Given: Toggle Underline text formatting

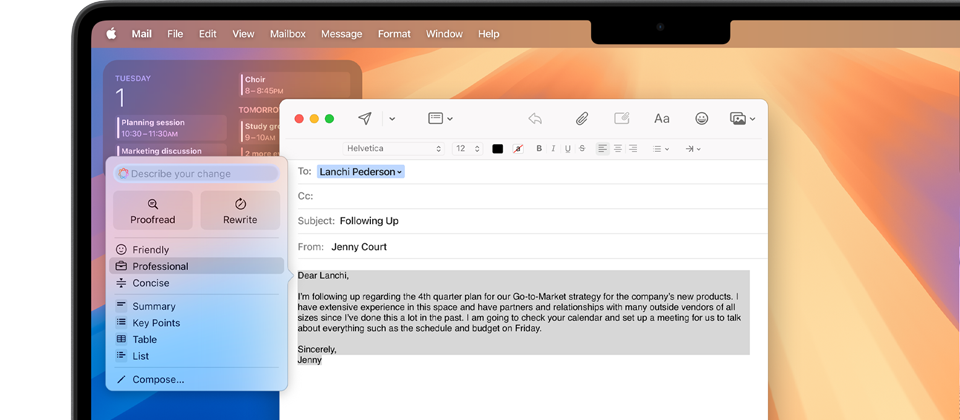Looking at the screenshot, I should [x=567, y=149].
